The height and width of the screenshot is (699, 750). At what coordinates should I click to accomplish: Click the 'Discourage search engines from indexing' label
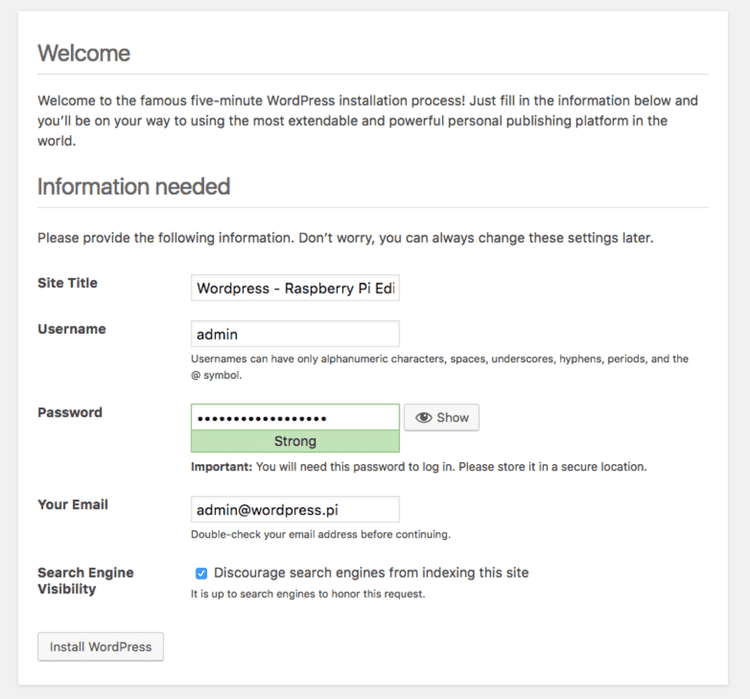(x=371, y=573)
